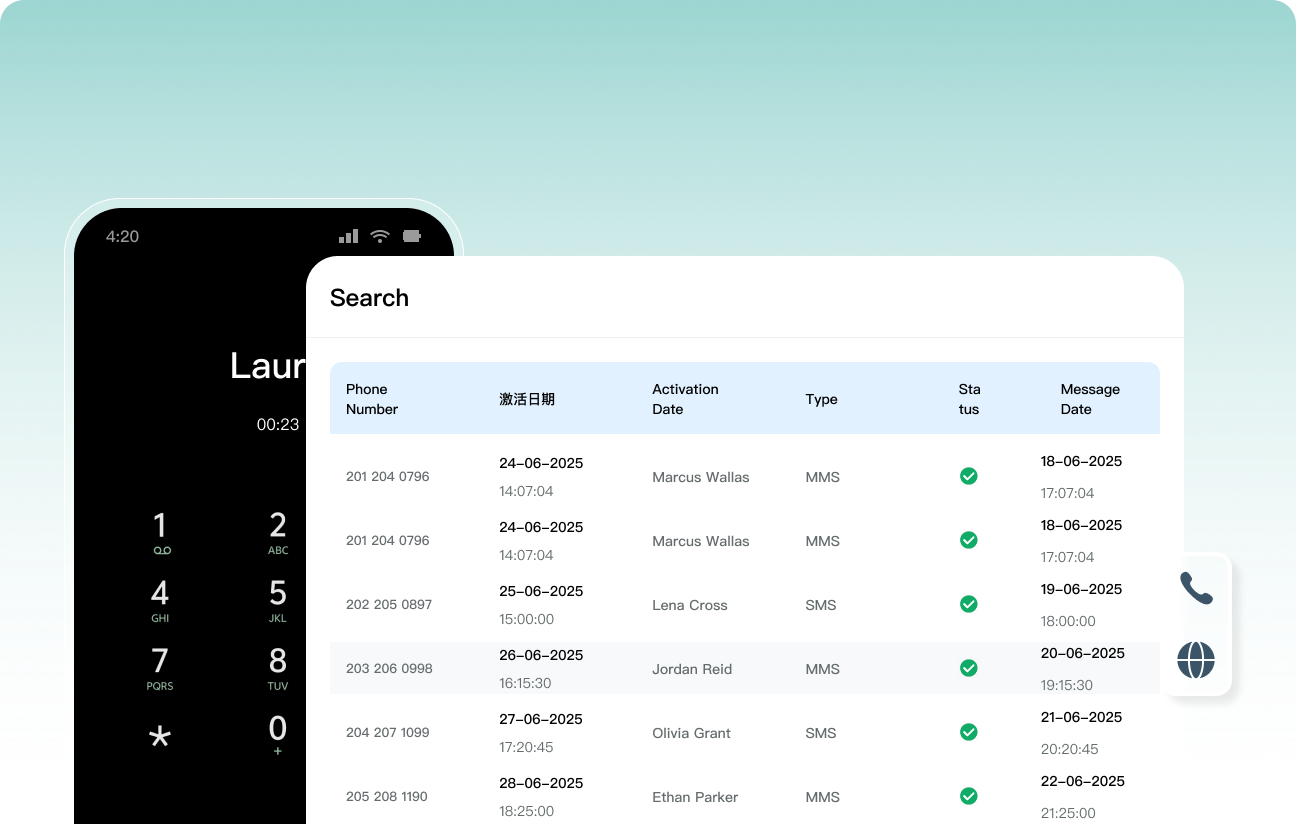Image resolution: width=1296 pixels, height=824 pixels.
Task: Tap the Wi-Fi icon in the phone status bar
Action: [380, 236]
